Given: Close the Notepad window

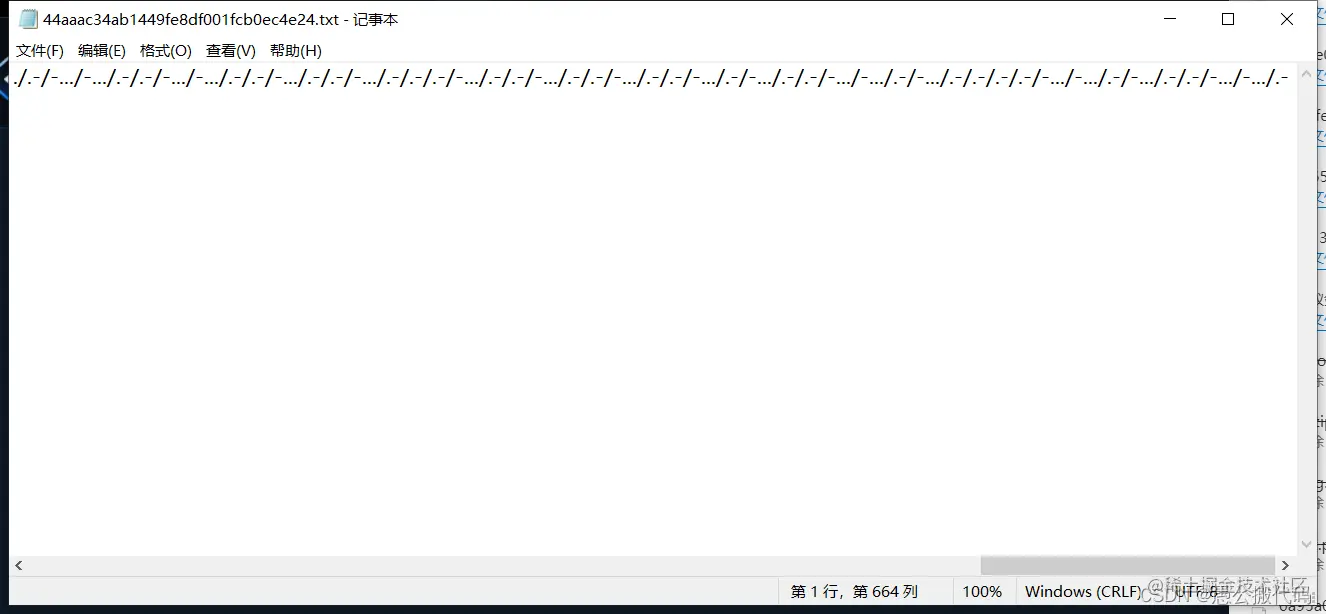Looking at the screenshot, I should (x=1287, y=19).
